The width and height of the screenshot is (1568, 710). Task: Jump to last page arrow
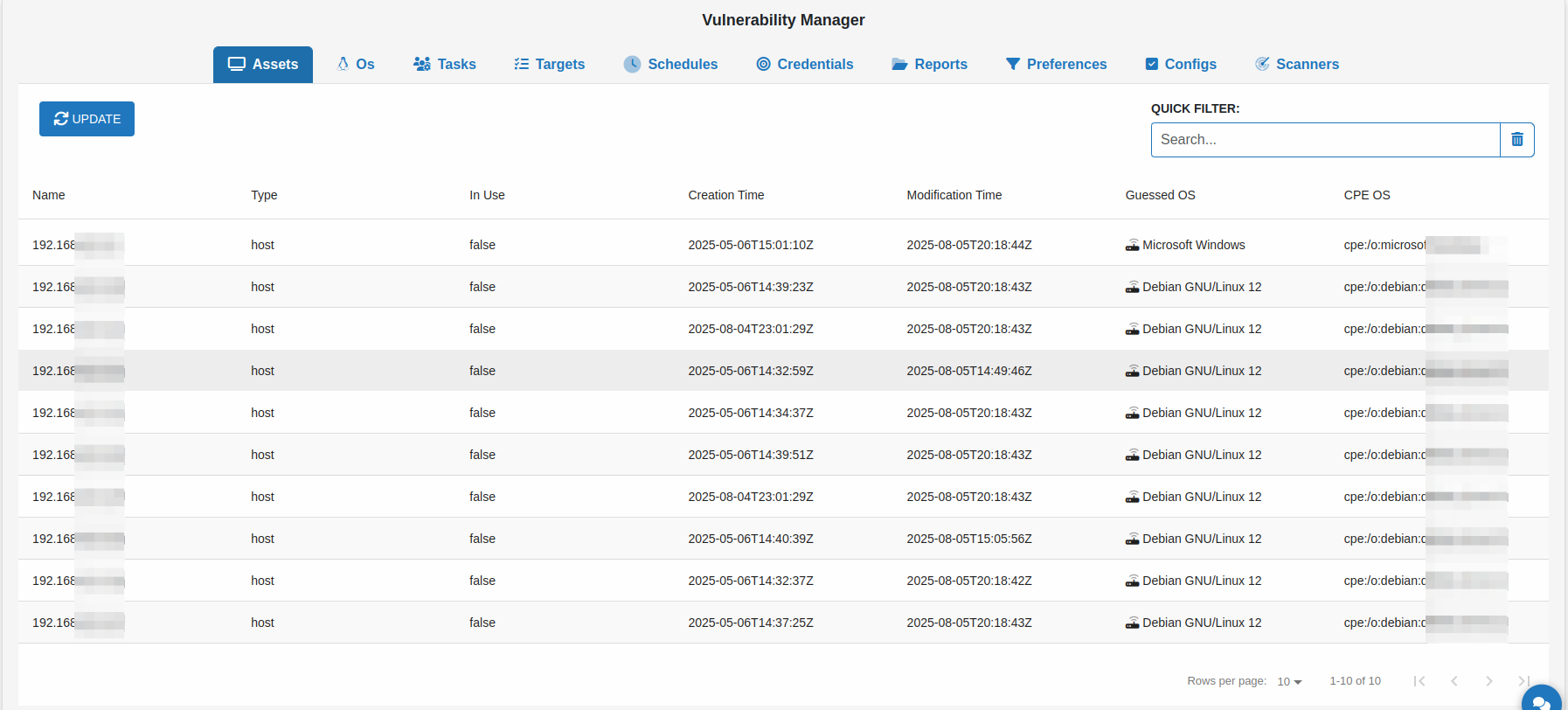tap(1523, 681)
